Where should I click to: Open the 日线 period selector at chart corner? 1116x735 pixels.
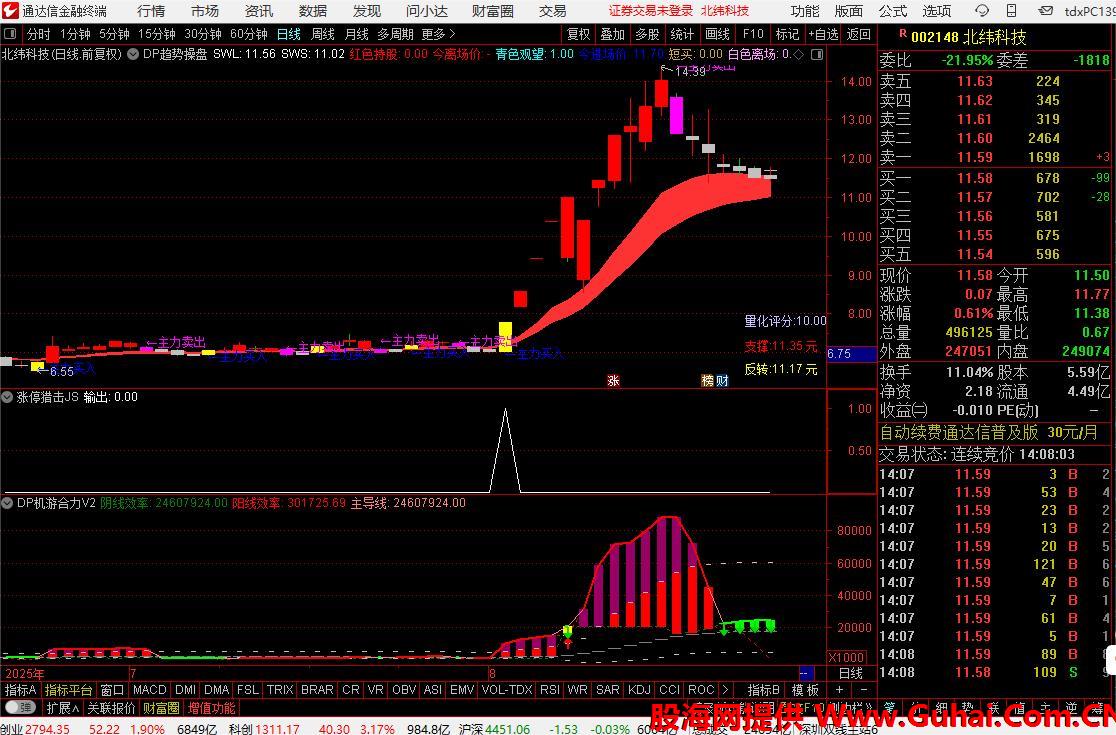(x=851, y=672)
